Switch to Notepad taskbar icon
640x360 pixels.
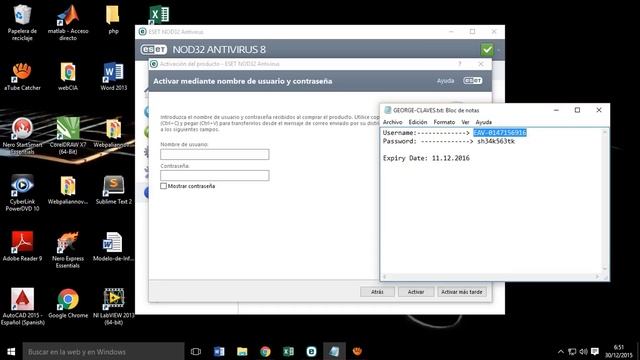(x=334, y=351)
